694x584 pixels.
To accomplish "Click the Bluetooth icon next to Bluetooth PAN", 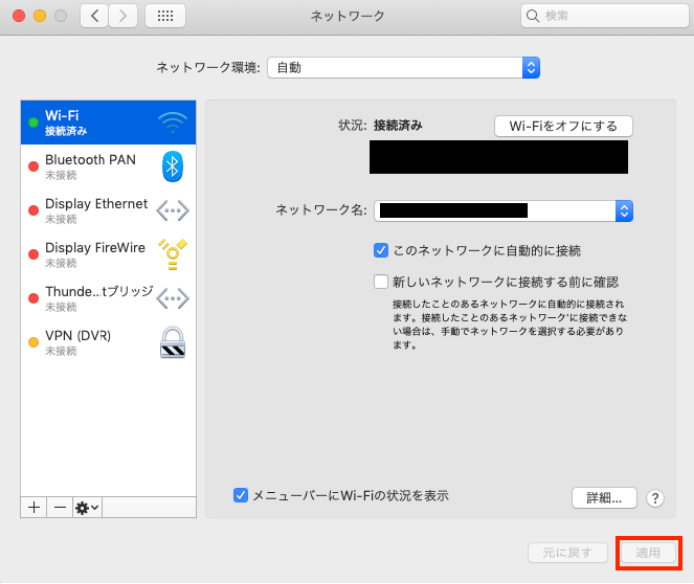I will pos(172,166).
